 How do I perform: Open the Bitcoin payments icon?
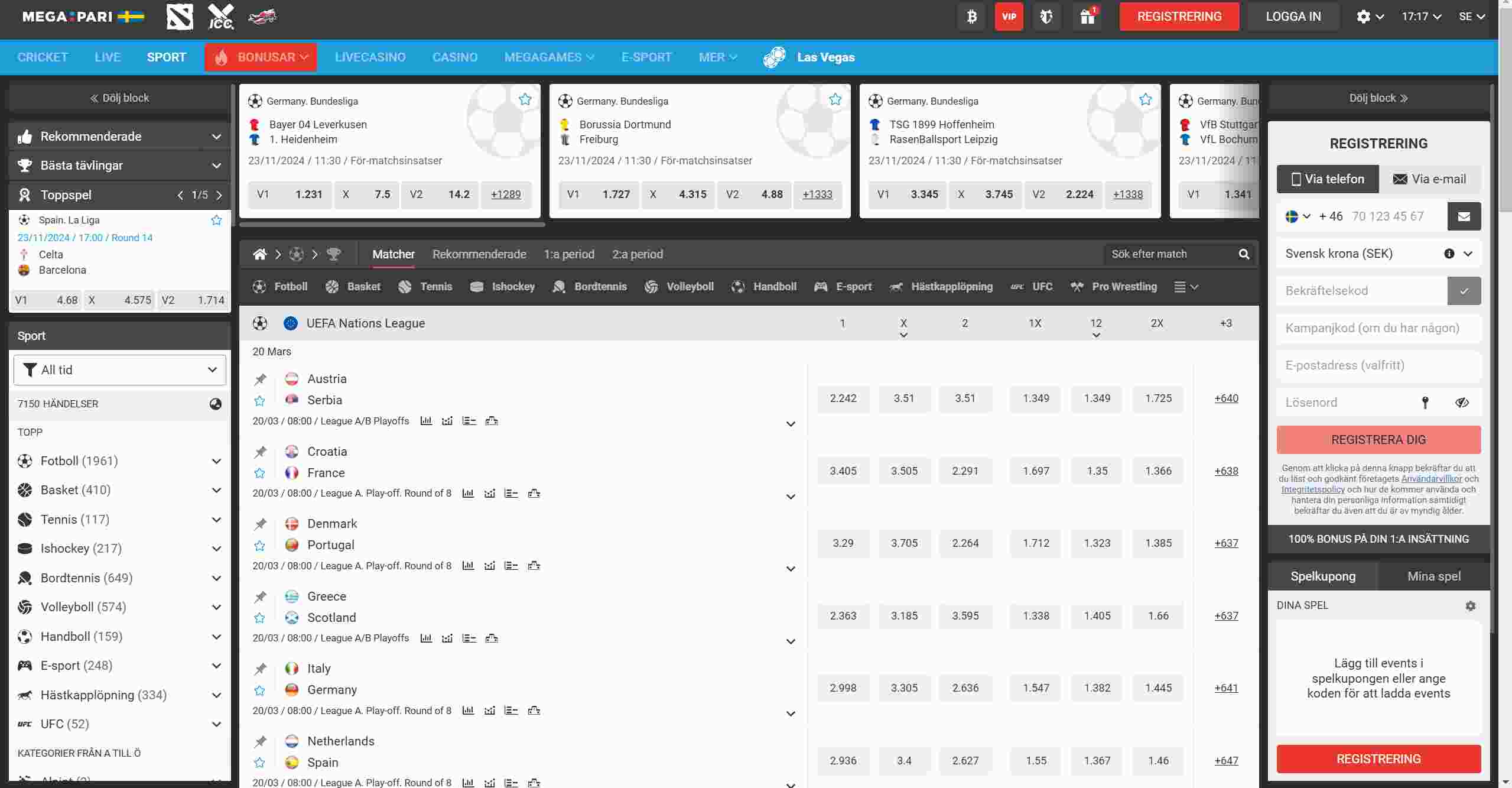pos(971,17)
